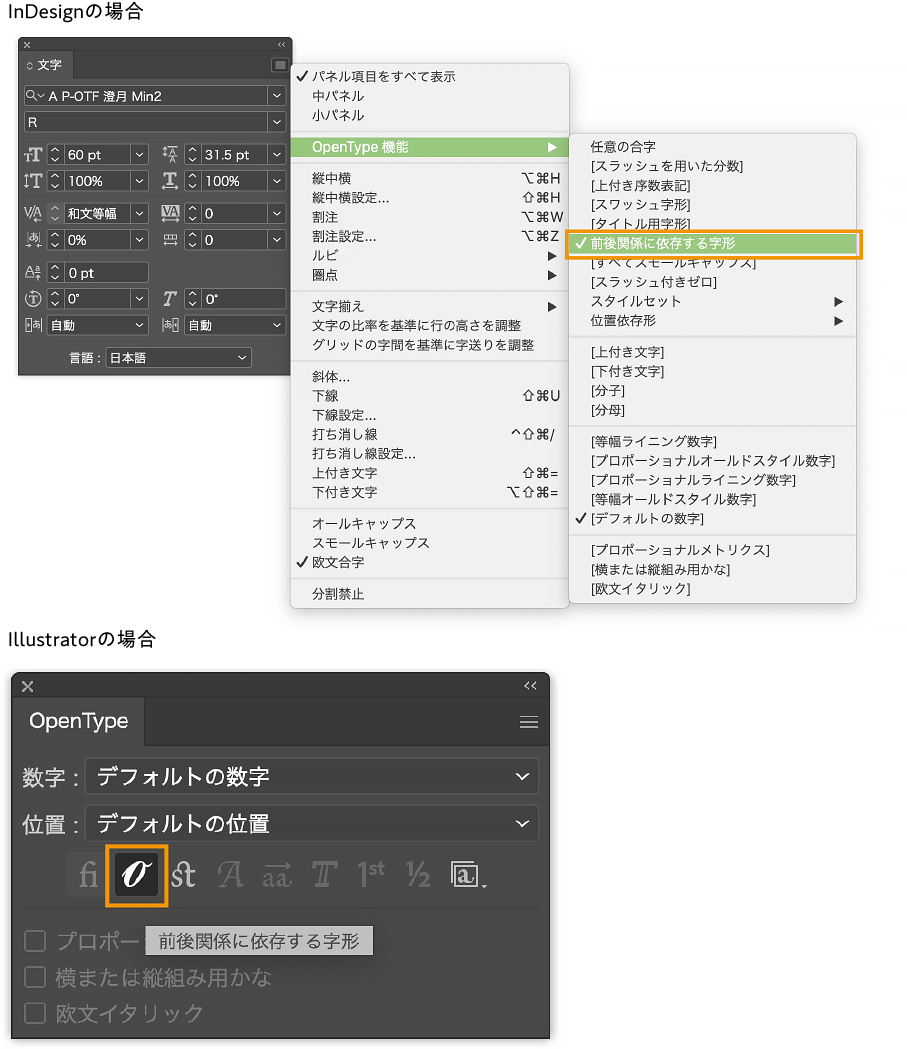This screenshot has width=907, height=1049.
Task: Click the stylistic alternates aa icon
Action: pos(277,874)
